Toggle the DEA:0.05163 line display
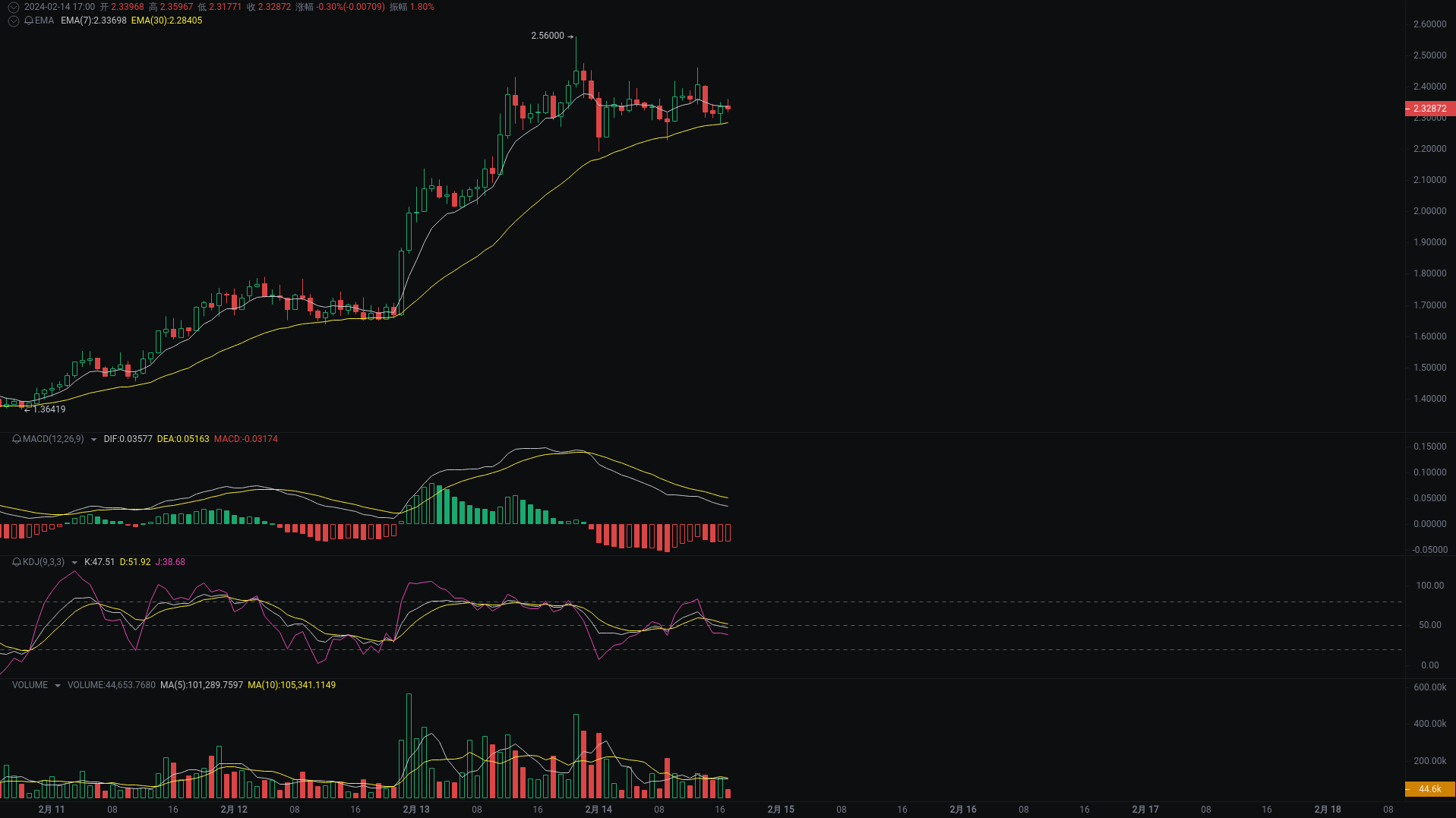 [182, 439]
